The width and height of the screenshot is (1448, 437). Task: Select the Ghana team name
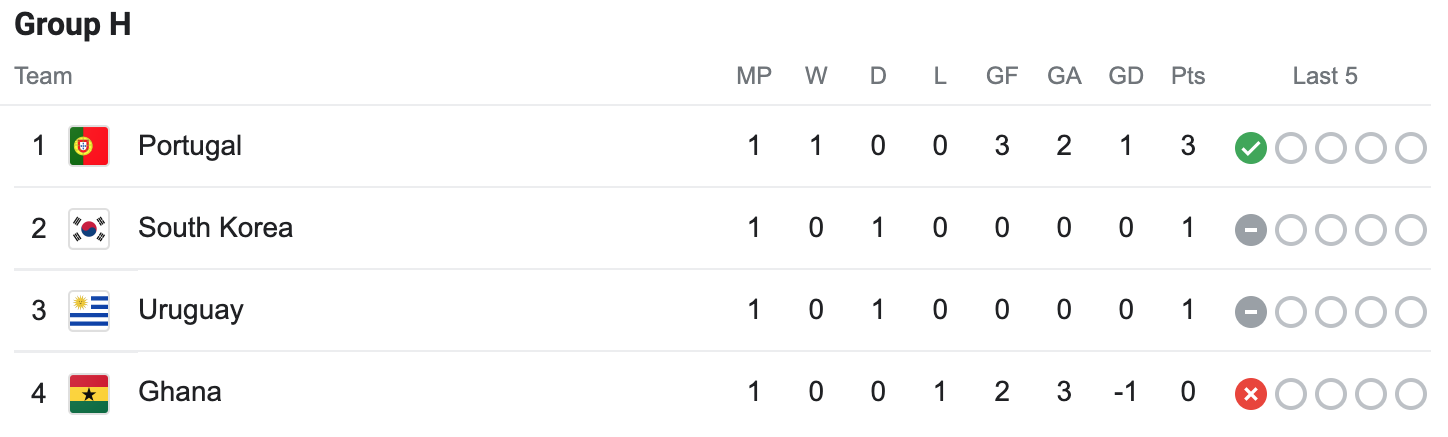tap(180, 392)
